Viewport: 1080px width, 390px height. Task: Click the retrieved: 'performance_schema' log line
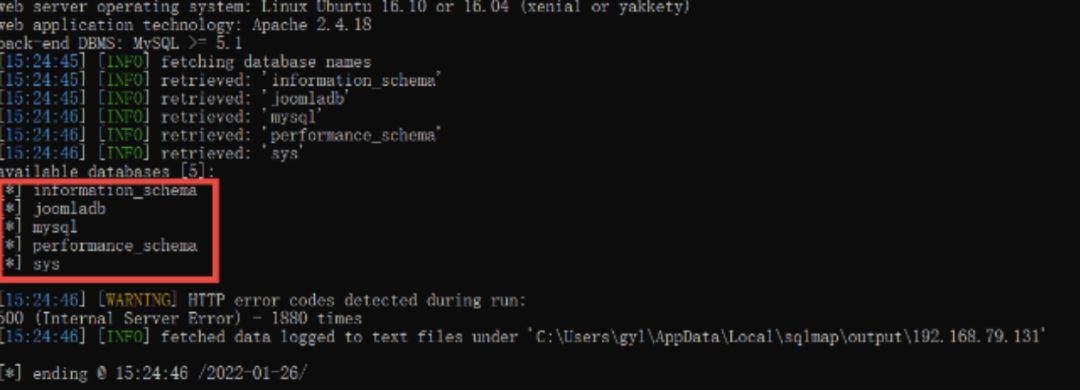[220, 135]
